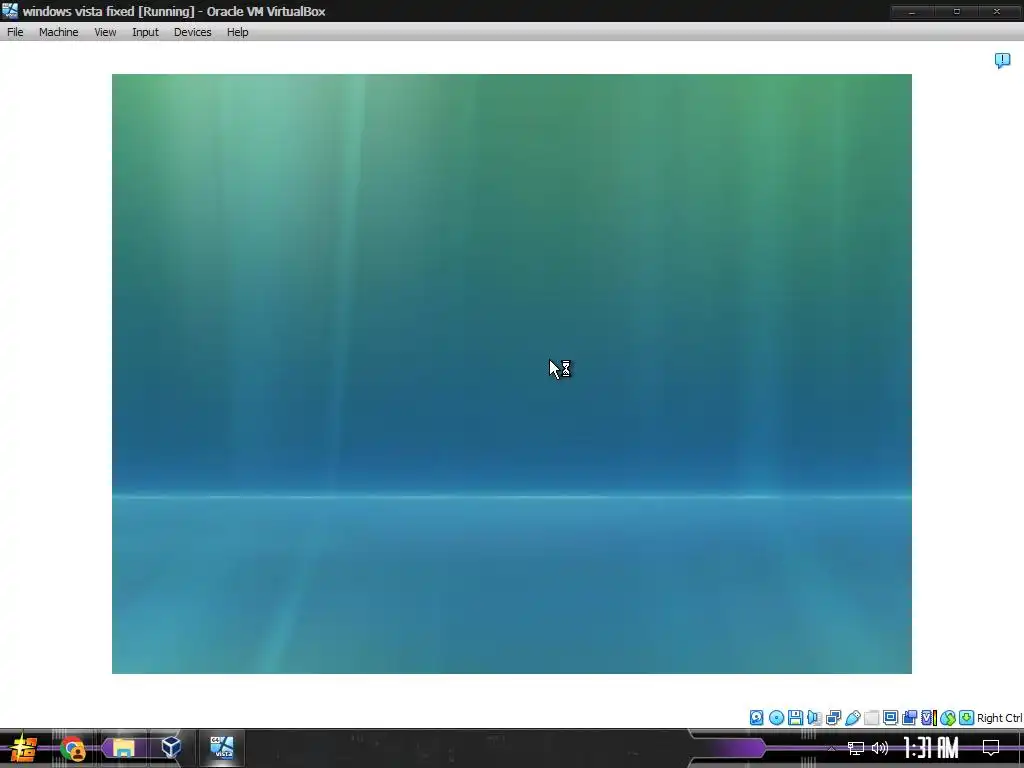Click the shared folders status icon

pos(871,718)
